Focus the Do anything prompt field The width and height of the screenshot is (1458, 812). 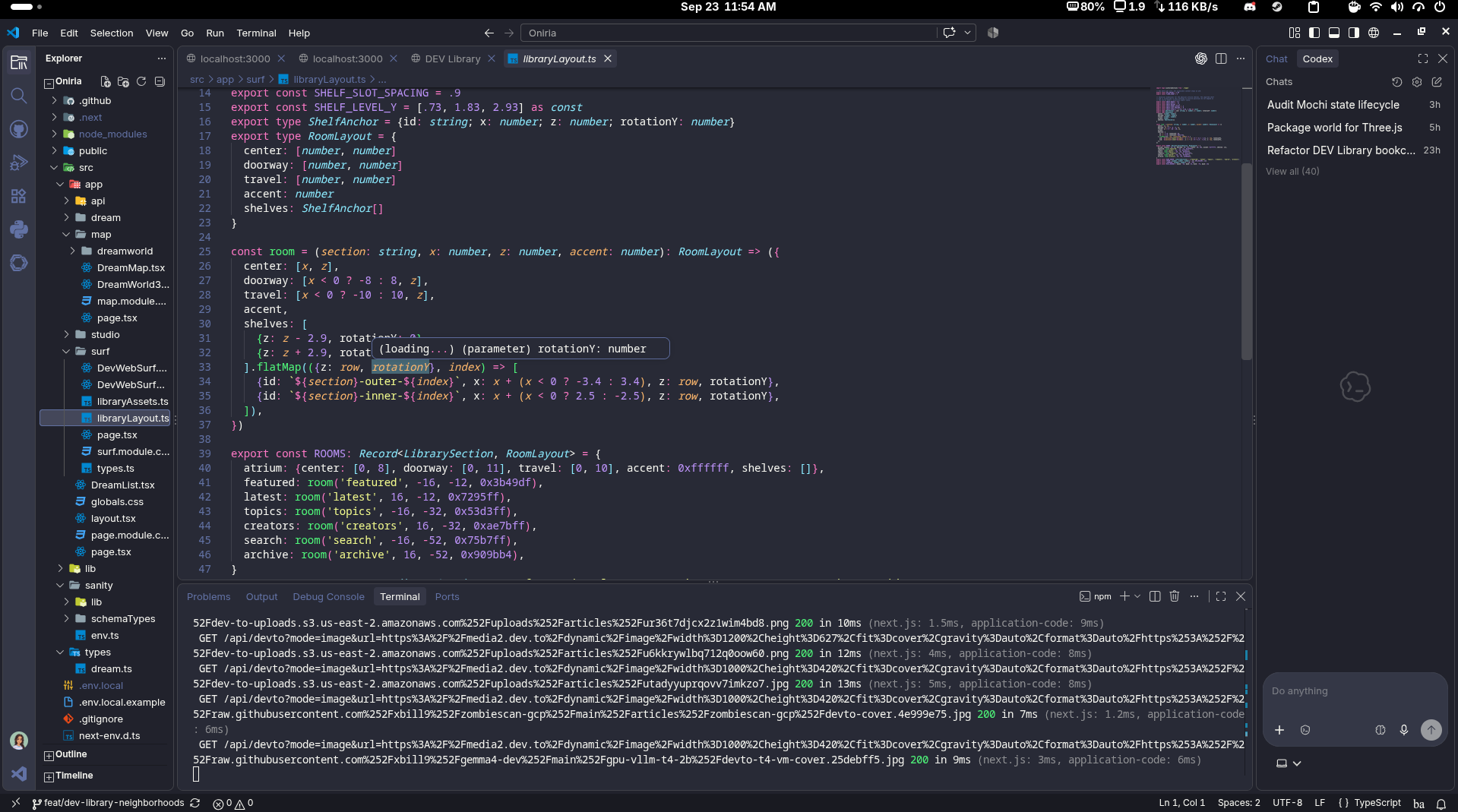coord(1355,691)
